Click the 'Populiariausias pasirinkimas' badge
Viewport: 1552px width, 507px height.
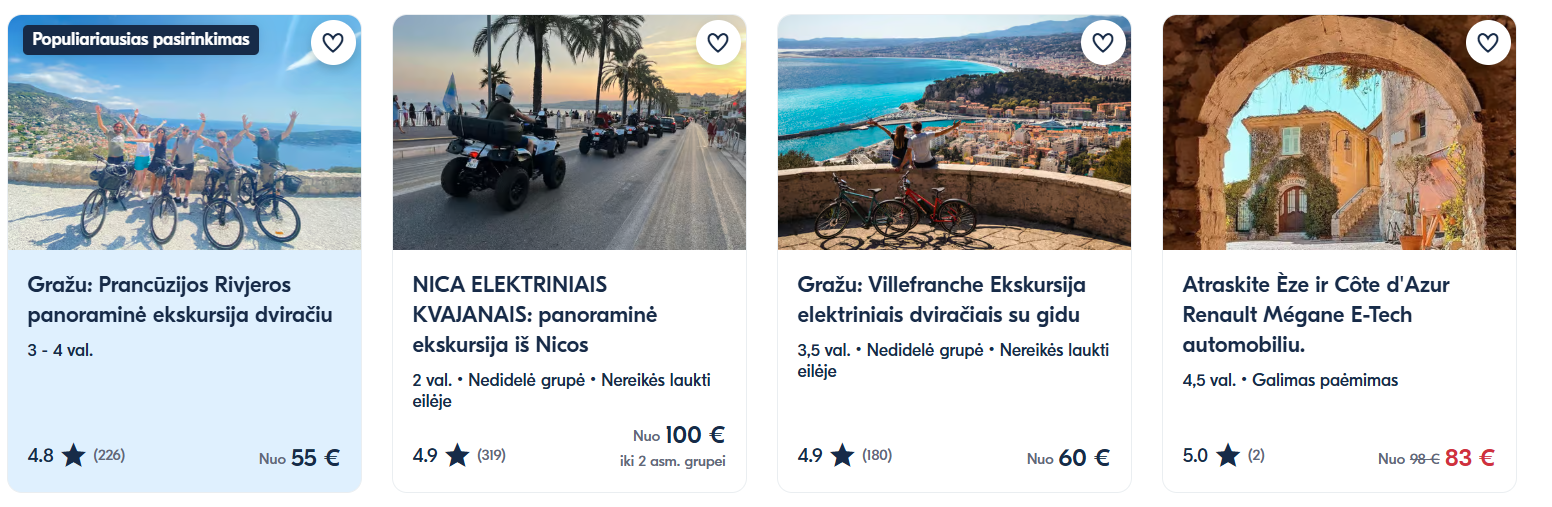coord(141,40)
